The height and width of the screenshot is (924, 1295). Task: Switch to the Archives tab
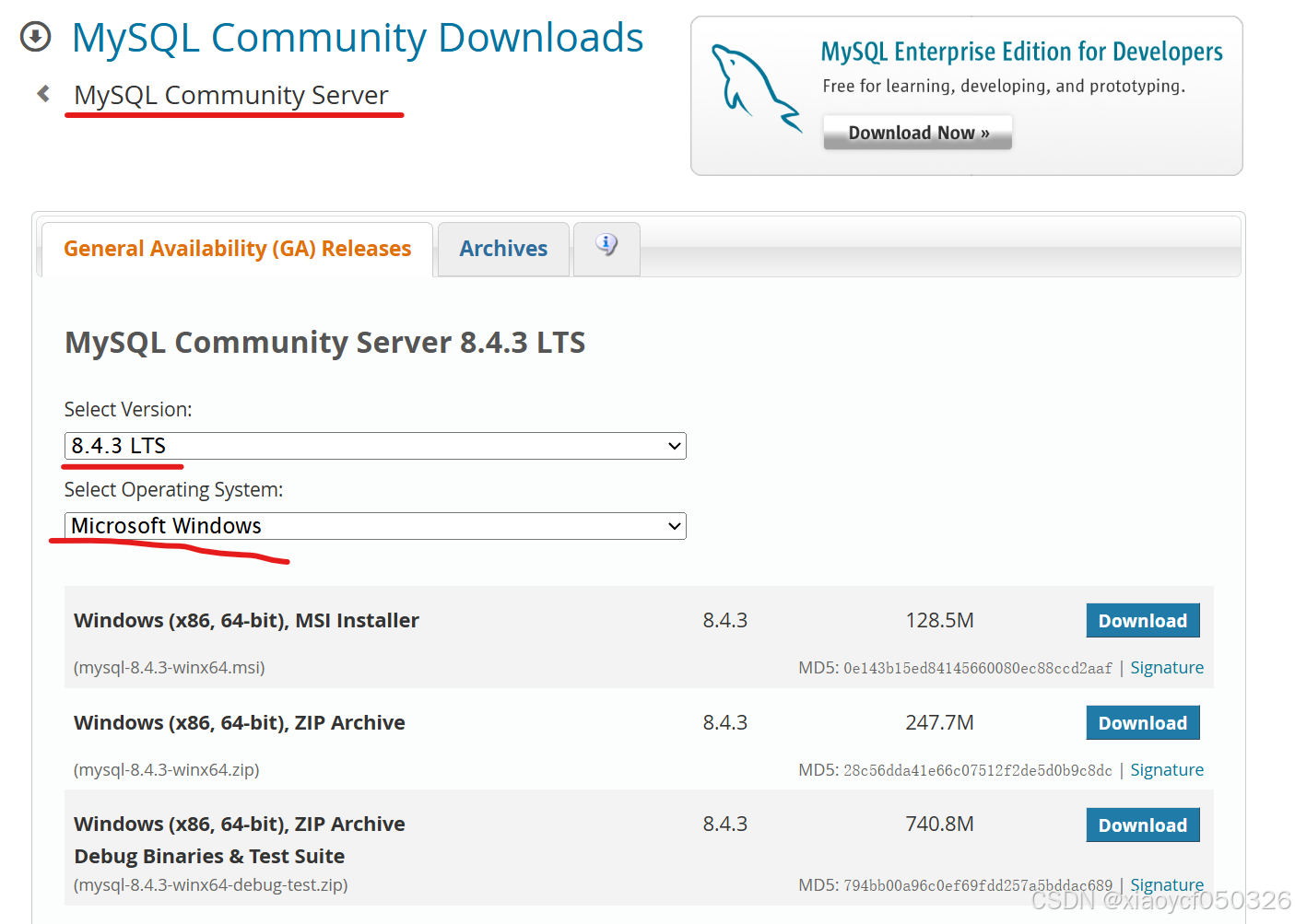click(x=503, y=249)
